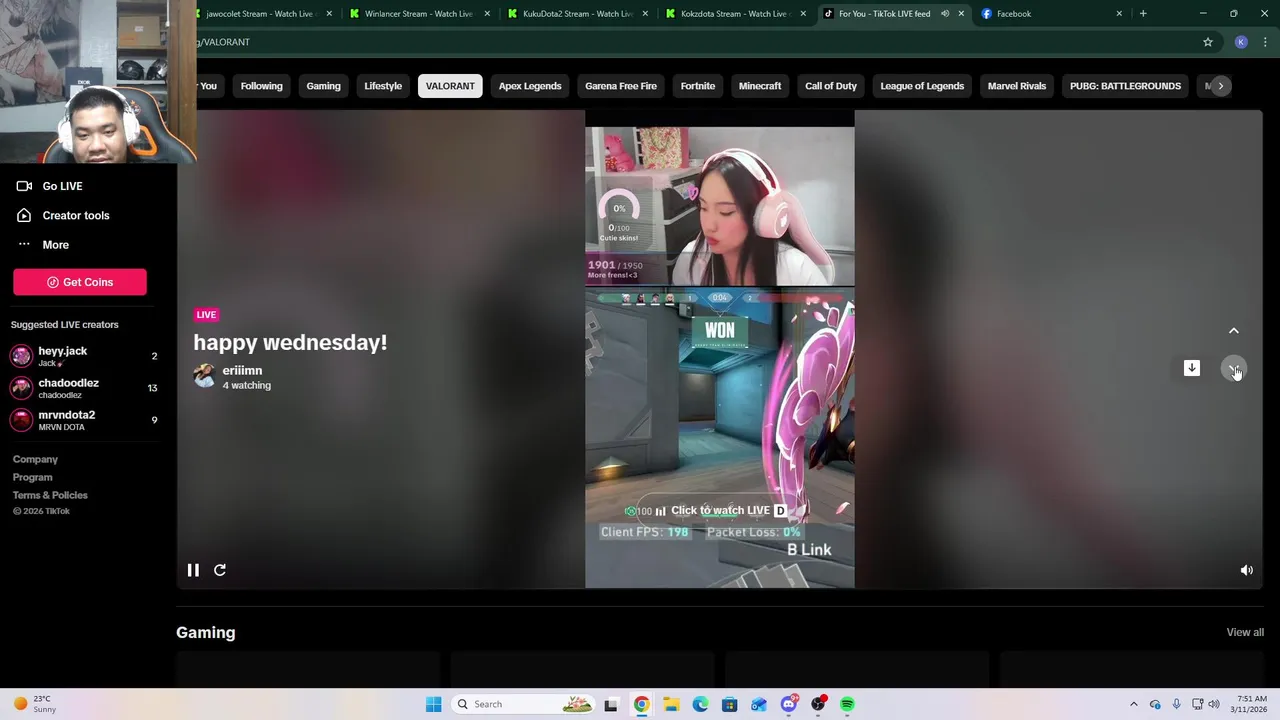The height and width of the screenshot is (720, 1280).
Task: Click the download icon beside the stream
Action: click(1191, 368)
